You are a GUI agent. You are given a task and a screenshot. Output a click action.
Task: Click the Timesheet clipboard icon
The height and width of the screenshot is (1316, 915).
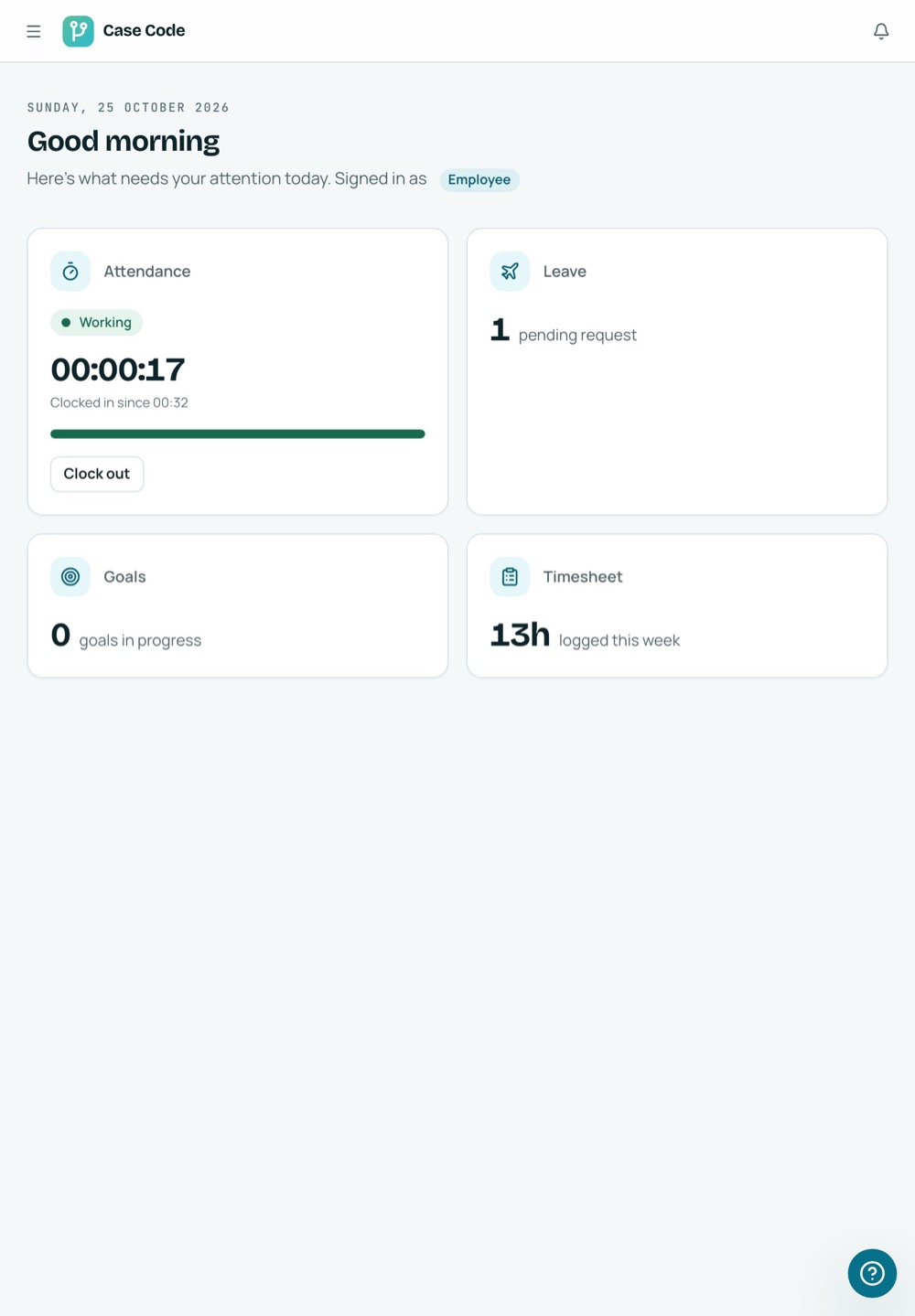tap(510, 577)
